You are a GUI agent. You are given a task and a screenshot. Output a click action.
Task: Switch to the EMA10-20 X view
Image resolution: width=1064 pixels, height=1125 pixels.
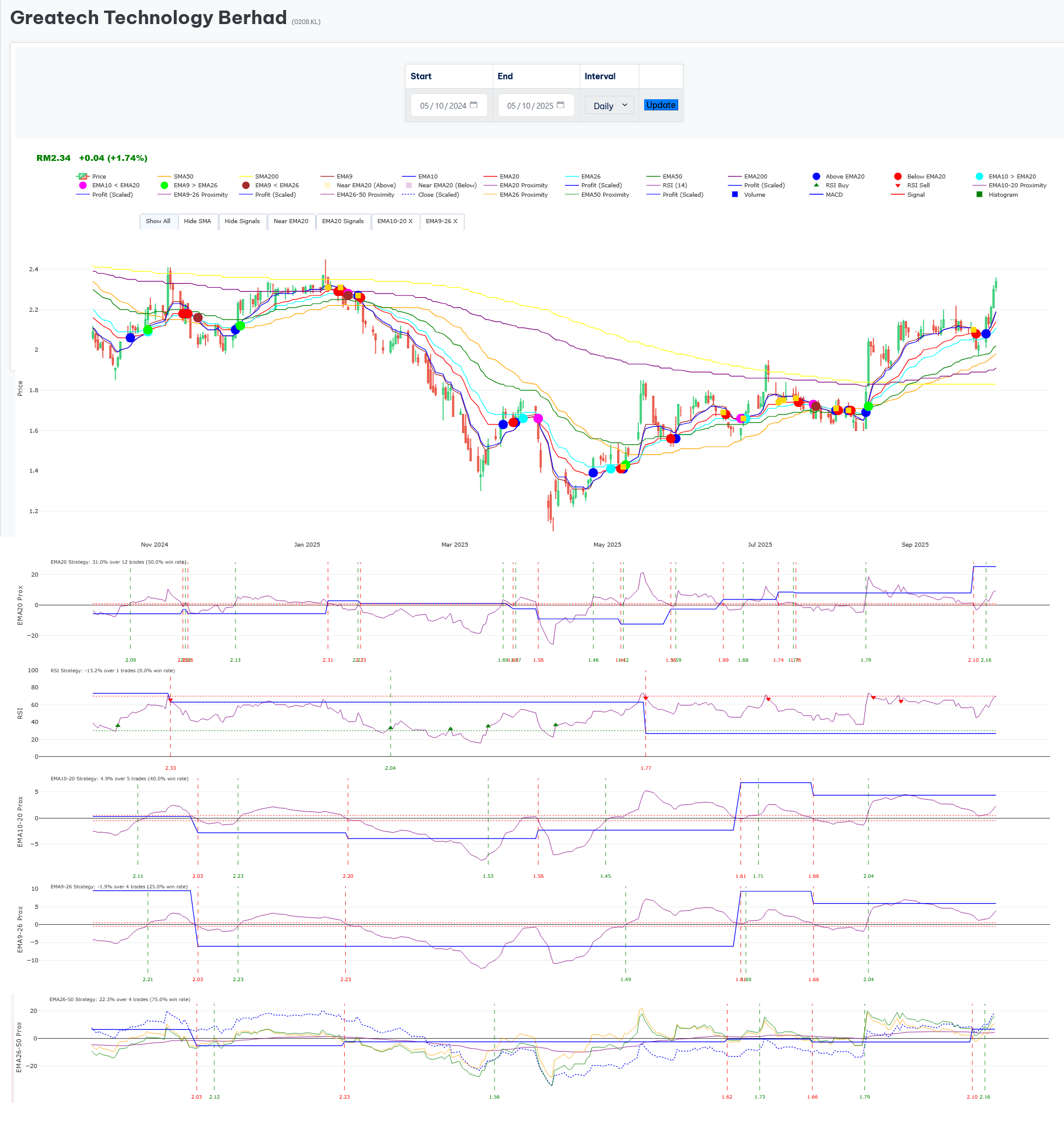(396, 221)
